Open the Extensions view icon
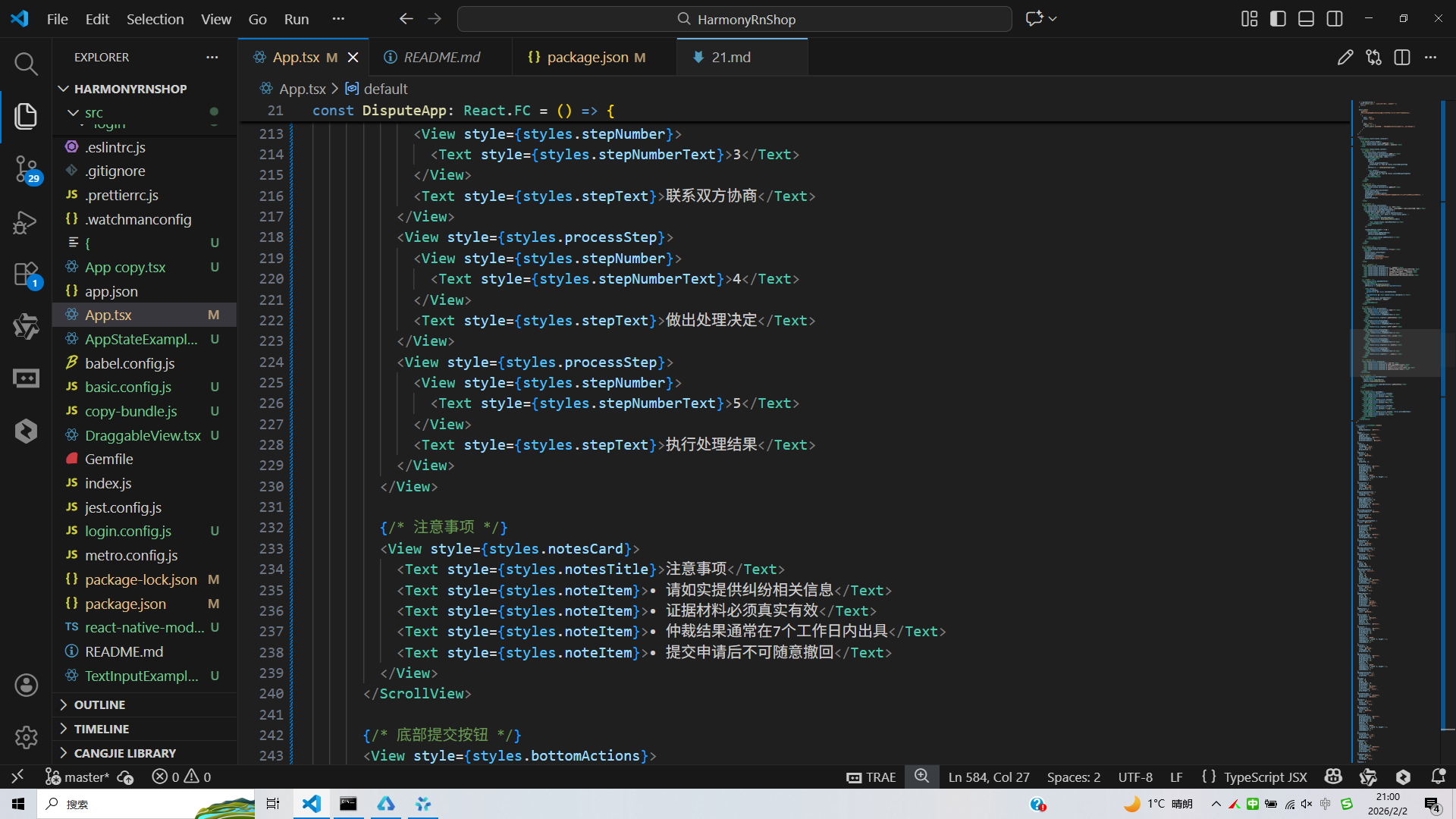 (26, 275)
